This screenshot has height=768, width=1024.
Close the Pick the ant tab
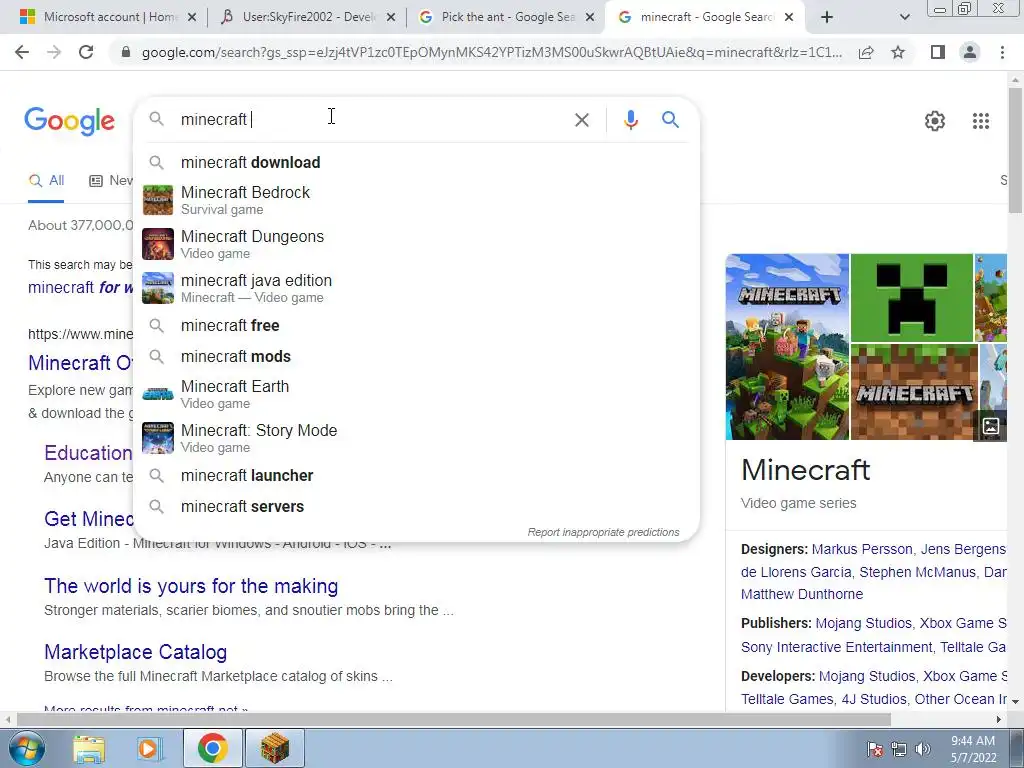[590, 17]
